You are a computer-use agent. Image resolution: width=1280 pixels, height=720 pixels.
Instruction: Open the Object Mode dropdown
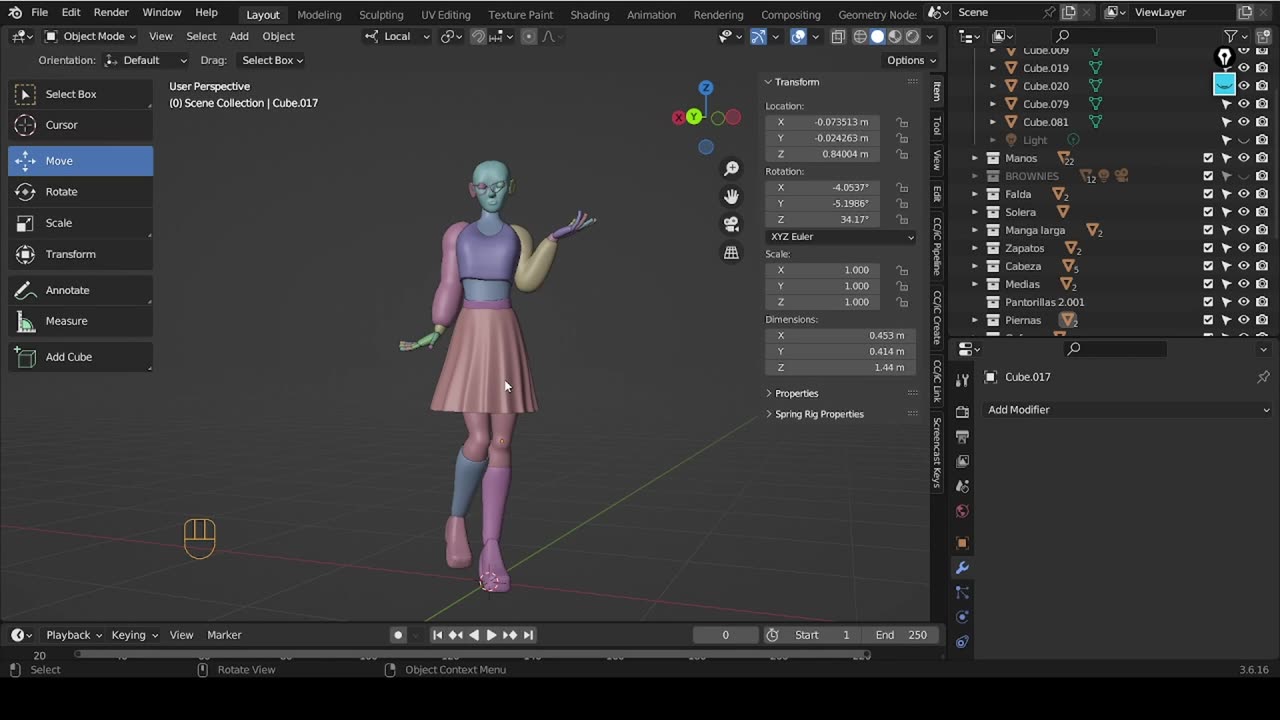[90, 36]
